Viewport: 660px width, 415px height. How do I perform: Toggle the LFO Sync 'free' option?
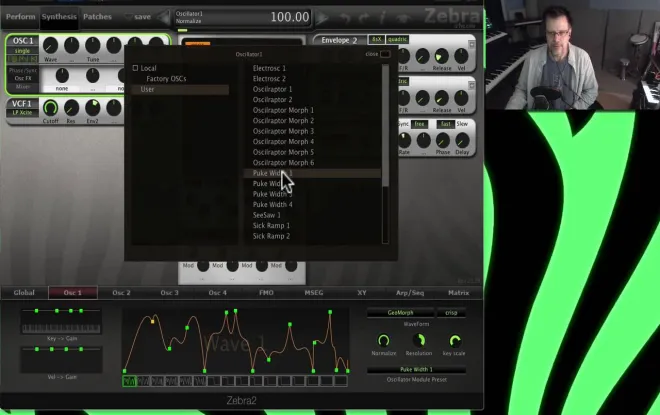[x=419, y=124]
